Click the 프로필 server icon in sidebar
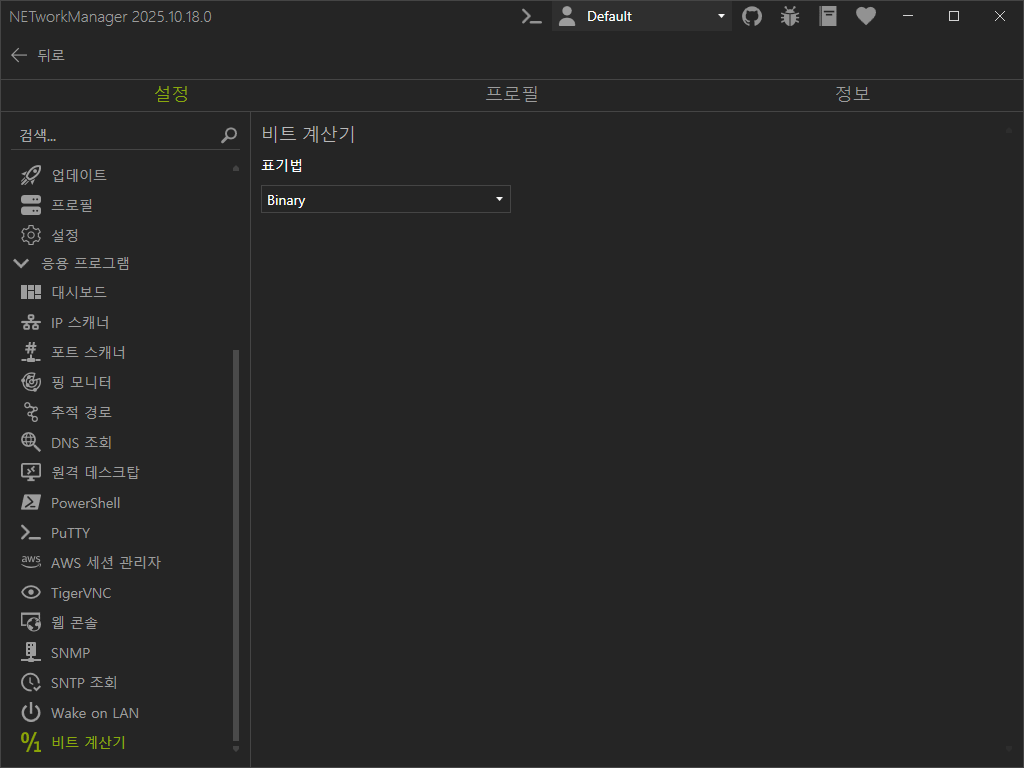Image resolution: width=1024 pixels, height=768 pixels. point(31,205)
